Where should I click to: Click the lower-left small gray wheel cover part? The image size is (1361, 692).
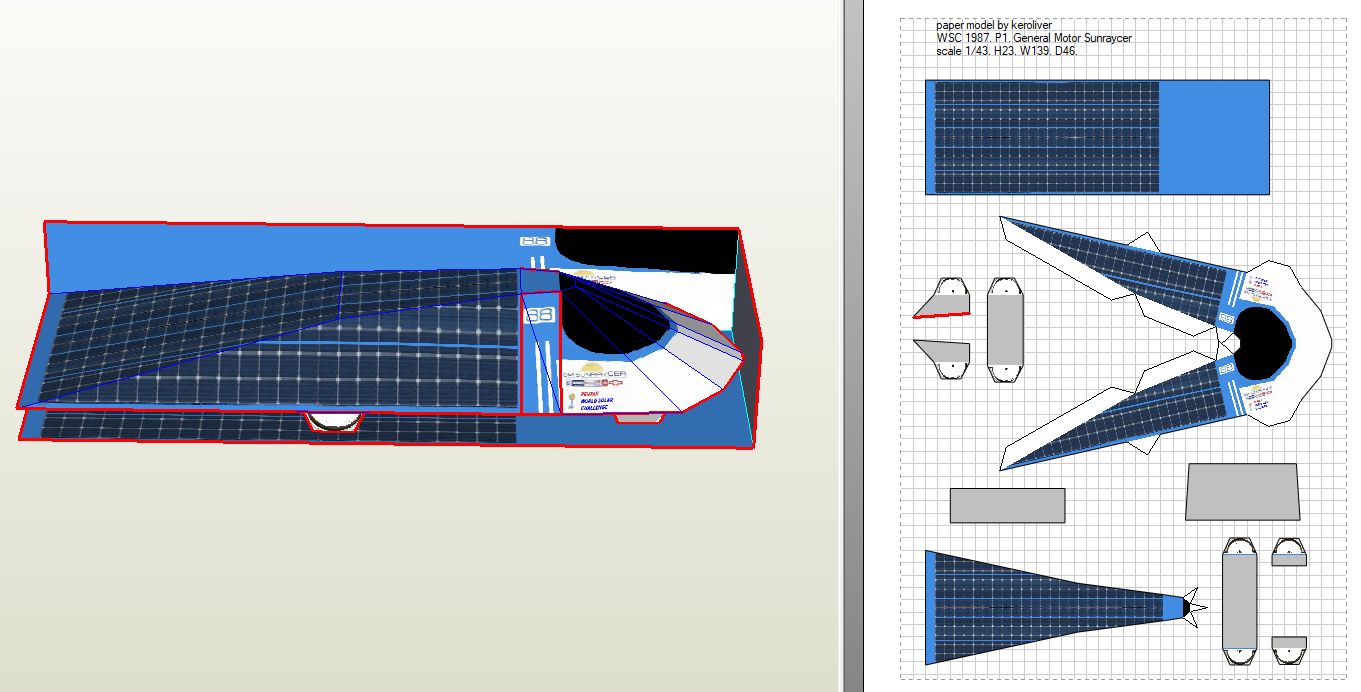[x=943, y=358]
